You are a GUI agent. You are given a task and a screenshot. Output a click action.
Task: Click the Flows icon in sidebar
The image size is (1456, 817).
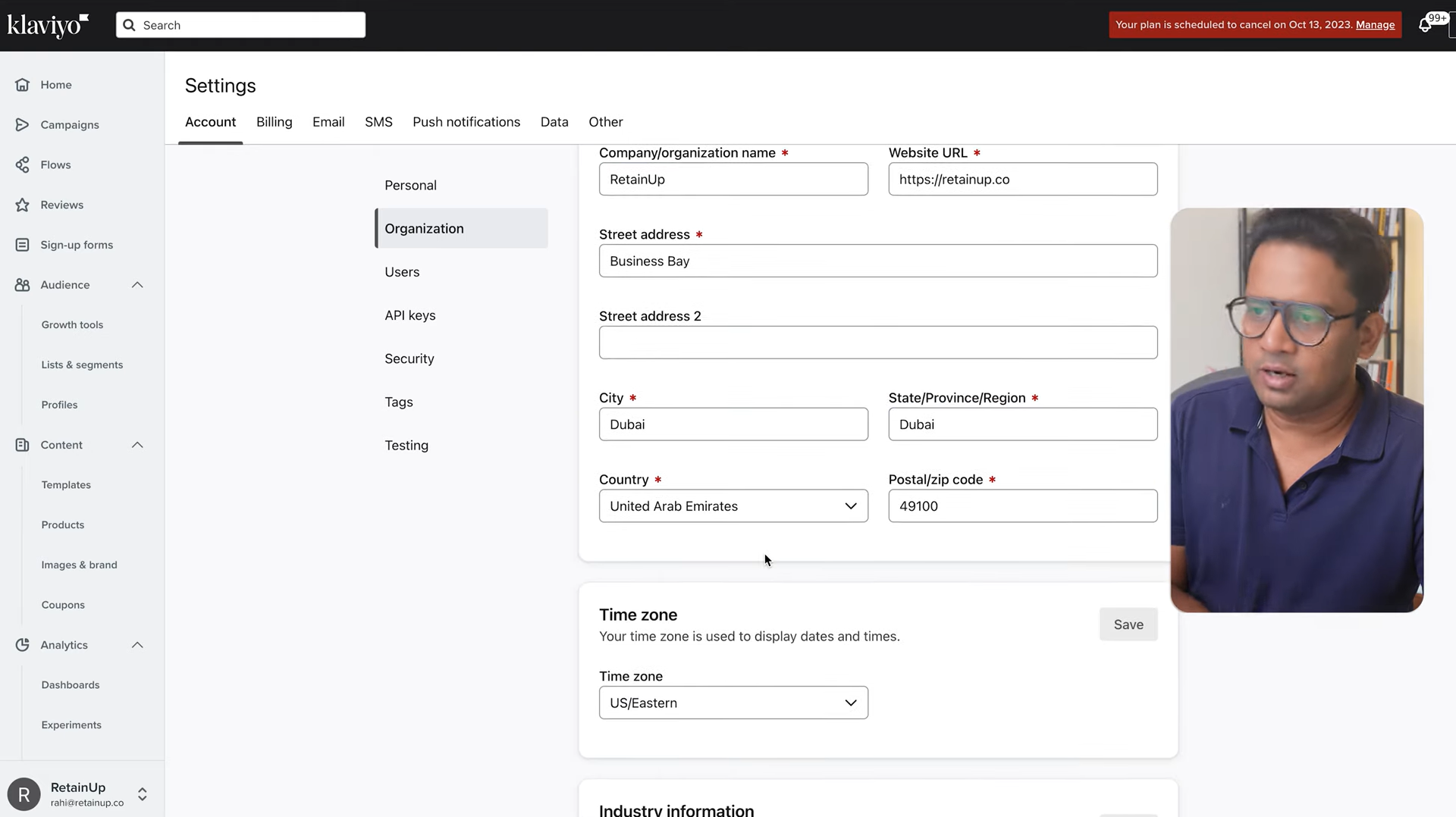23,164
